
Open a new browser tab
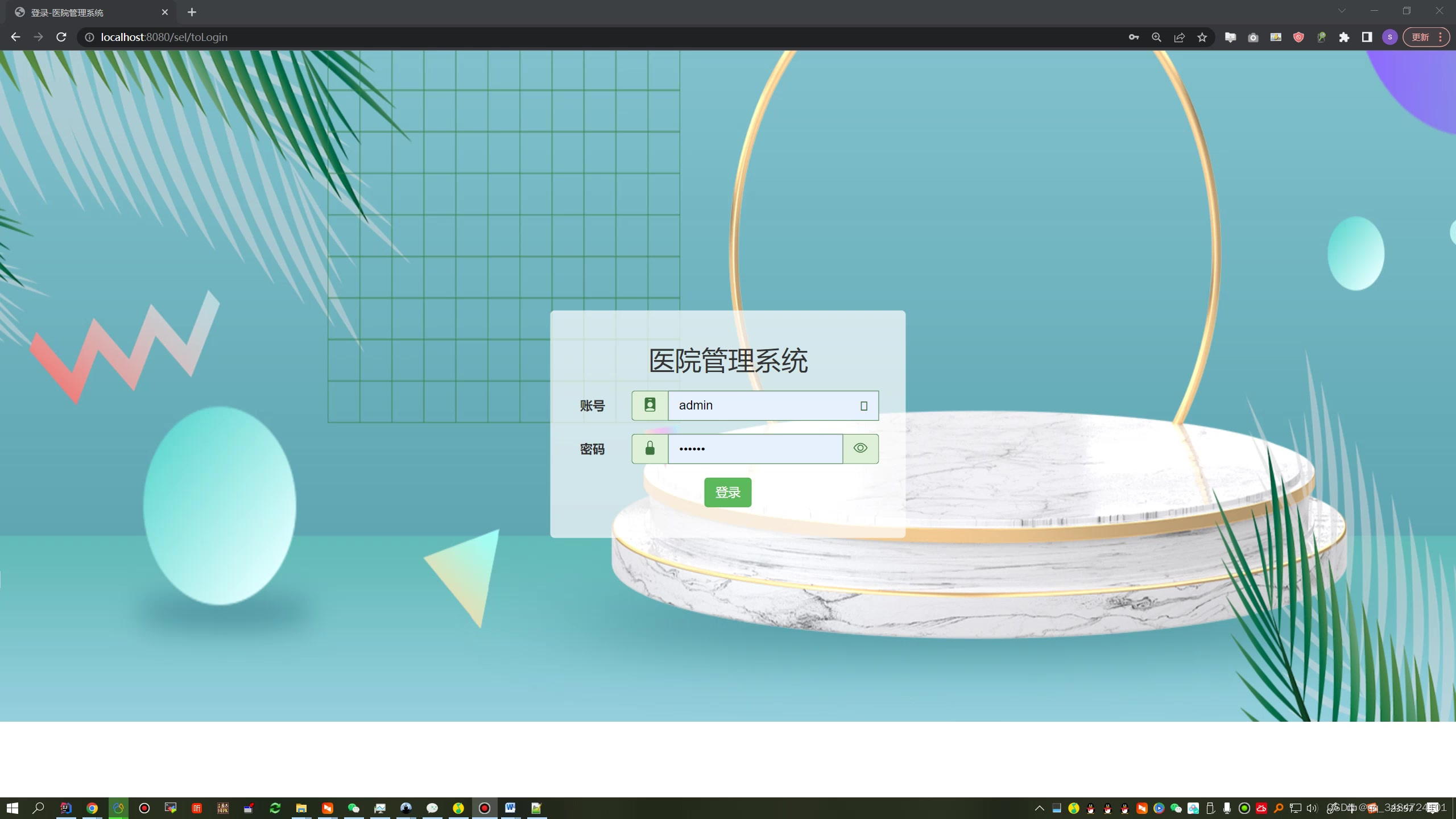(x=192, y=12)
